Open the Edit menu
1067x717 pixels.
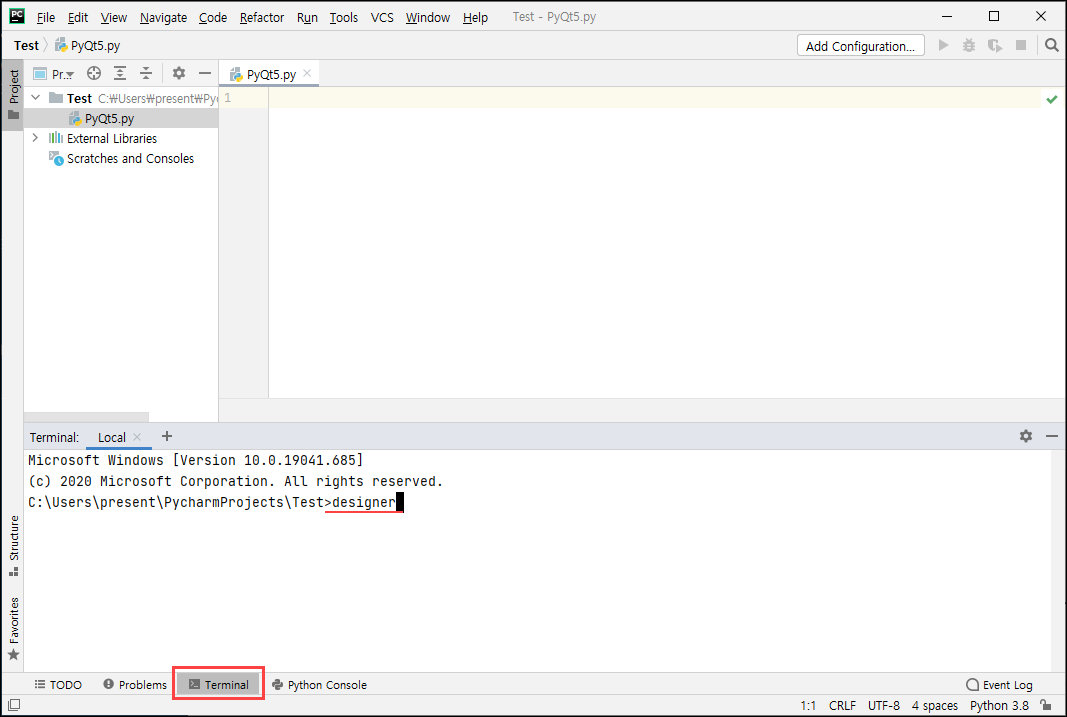pos(78,17)
